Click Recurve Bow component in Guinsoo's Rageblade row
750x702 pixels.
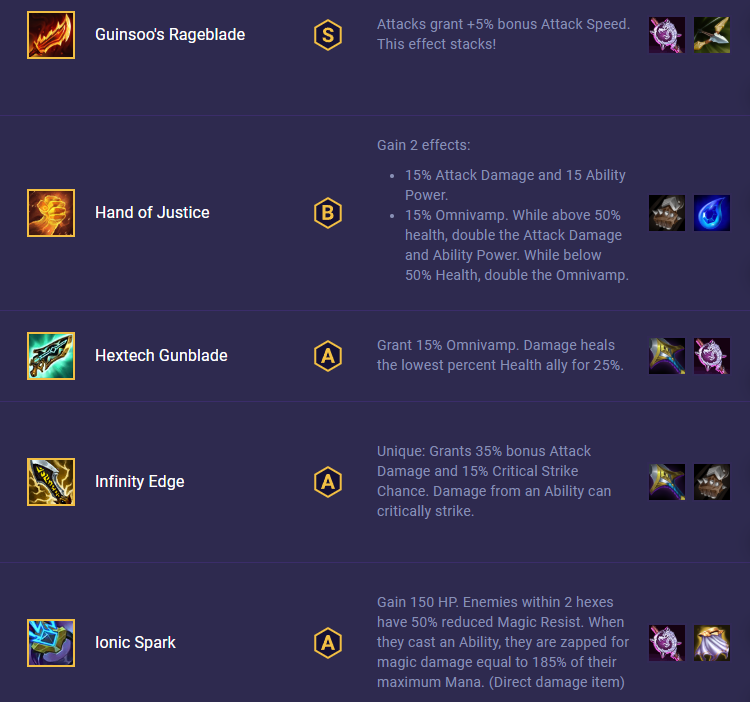[712, 35]
